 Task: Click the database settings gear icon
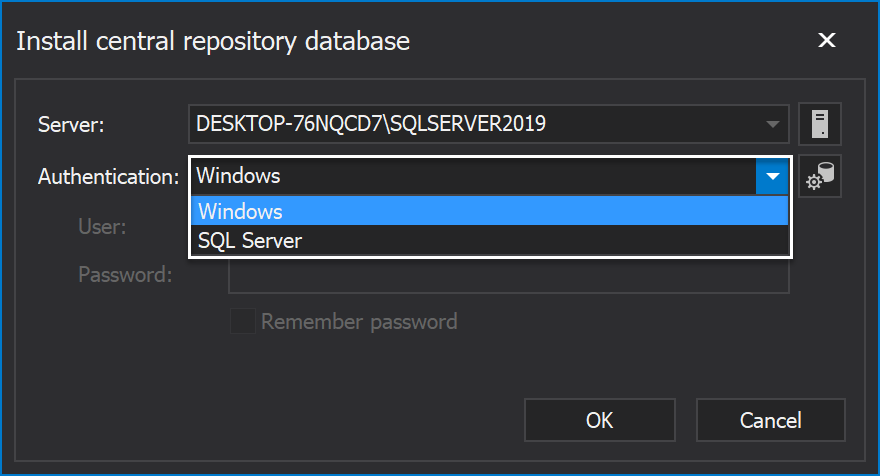tap(819, 176)
